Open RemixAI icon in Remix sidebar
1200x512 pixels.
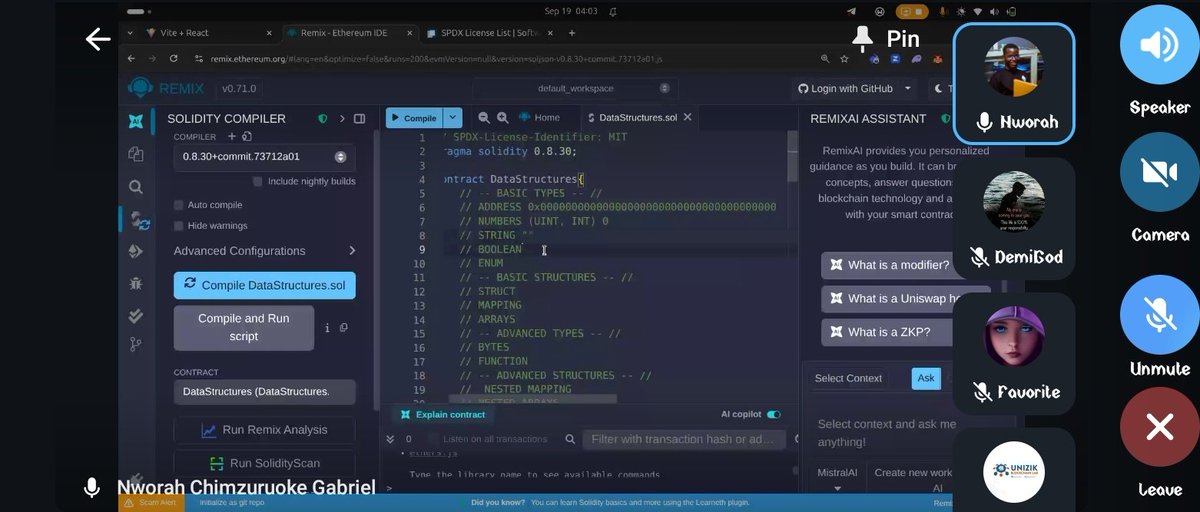[136, 122]
